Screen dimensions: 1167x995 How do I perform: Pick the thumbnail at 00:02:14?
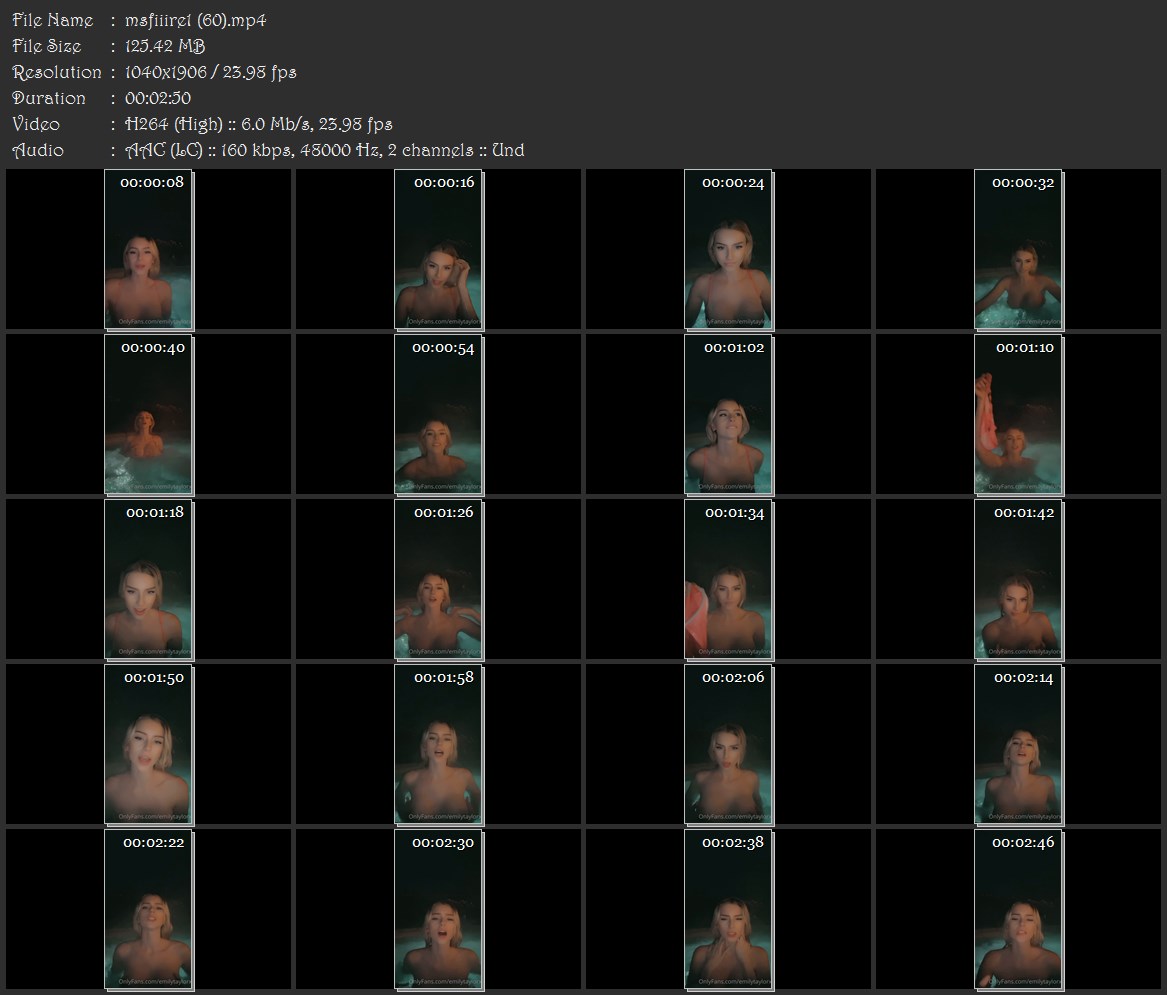[x=1019, y=745]
